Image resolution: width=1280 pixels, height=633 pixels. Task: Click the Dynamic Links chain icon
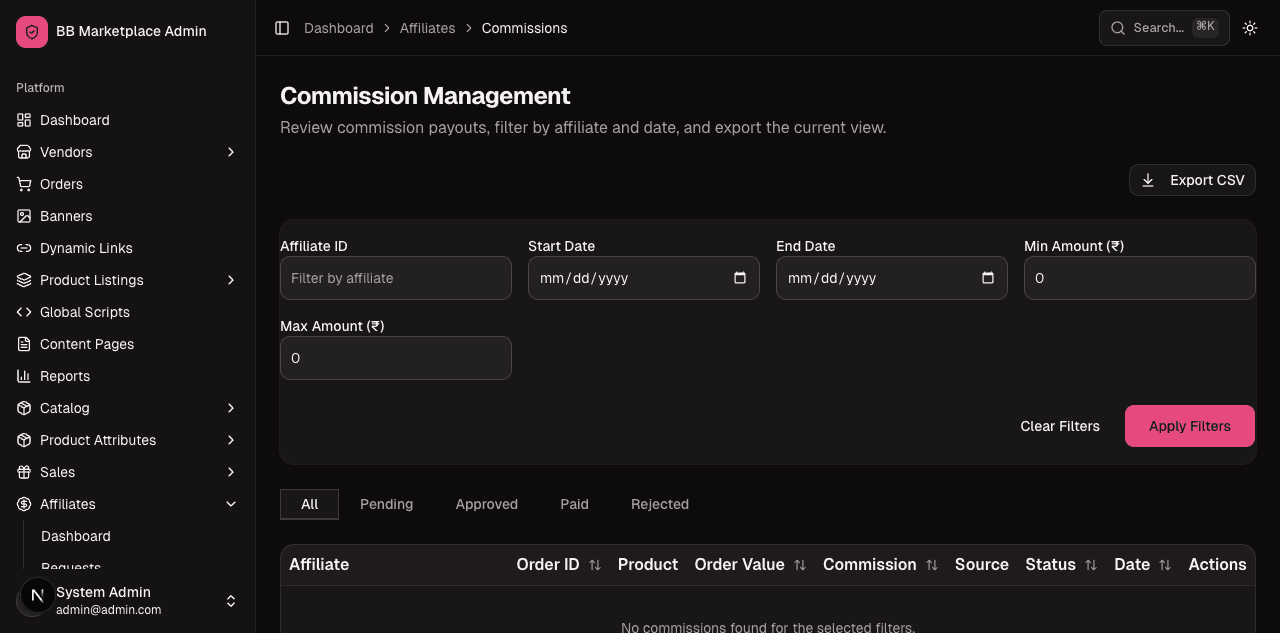(24, 248)
